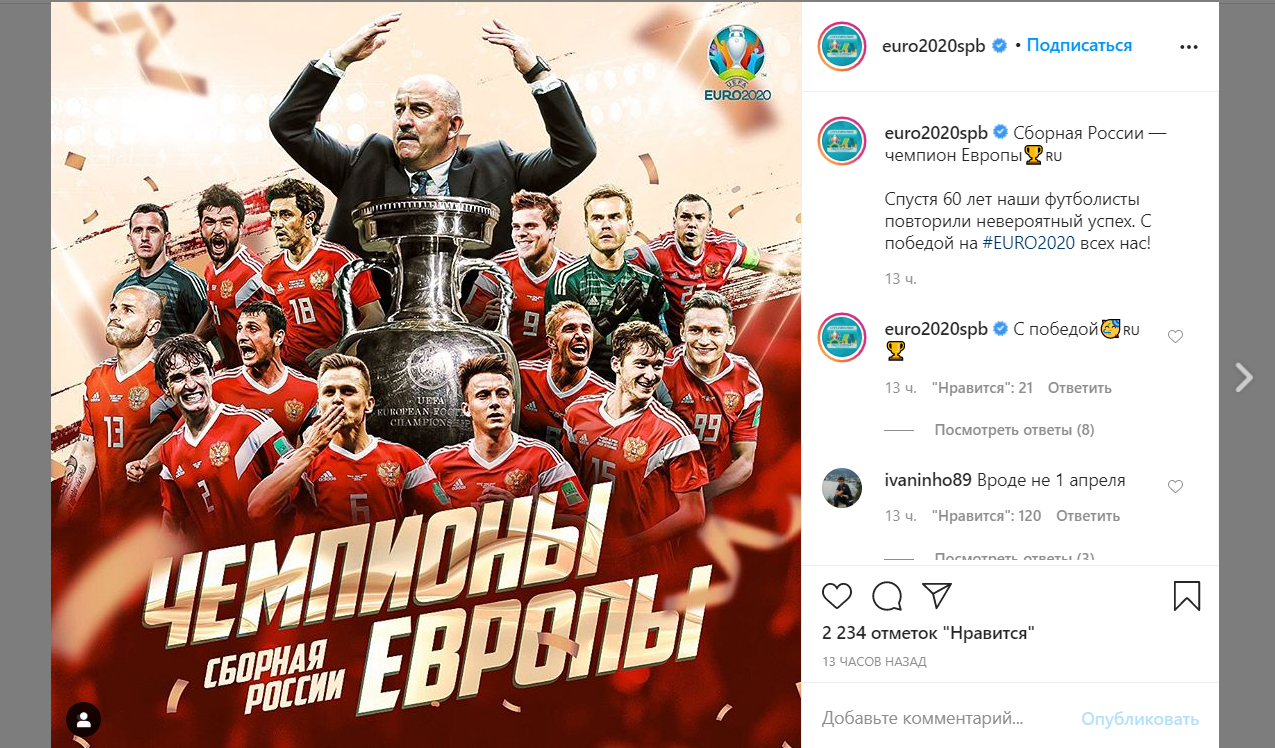Click ivaninho89's profile picture
Viewport: 1275px width, 748px height.
842,488
